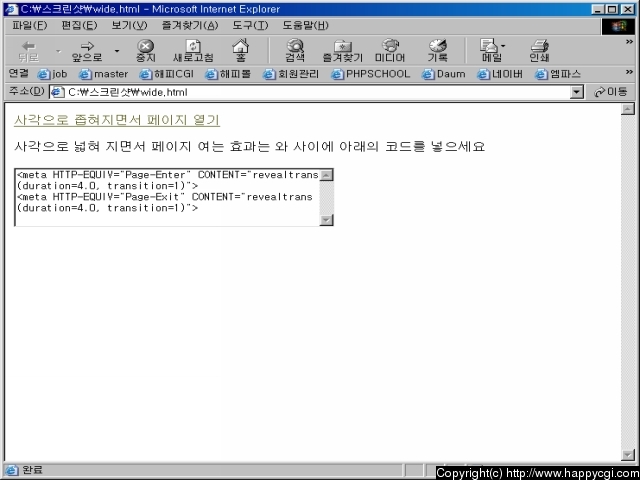
Task: Open the 편집(E) menu
Action: (x=79, y=26)
